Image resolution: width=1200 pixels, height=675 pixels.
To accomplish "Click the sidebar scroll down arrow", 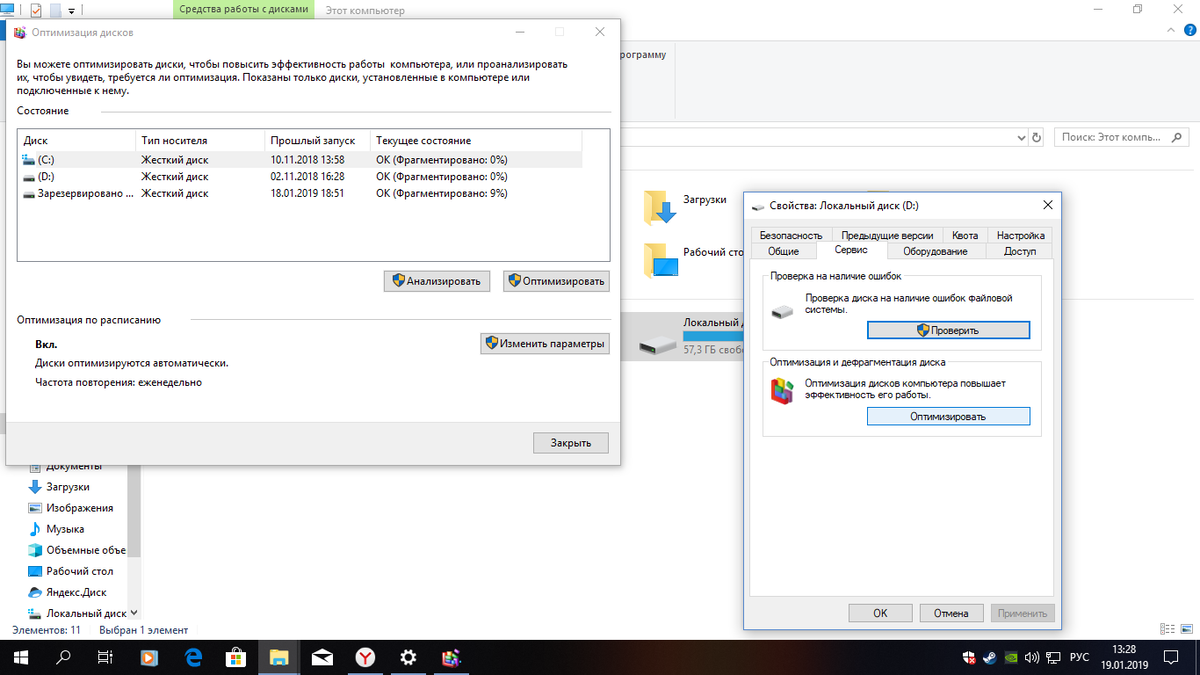I will point(135,612).
